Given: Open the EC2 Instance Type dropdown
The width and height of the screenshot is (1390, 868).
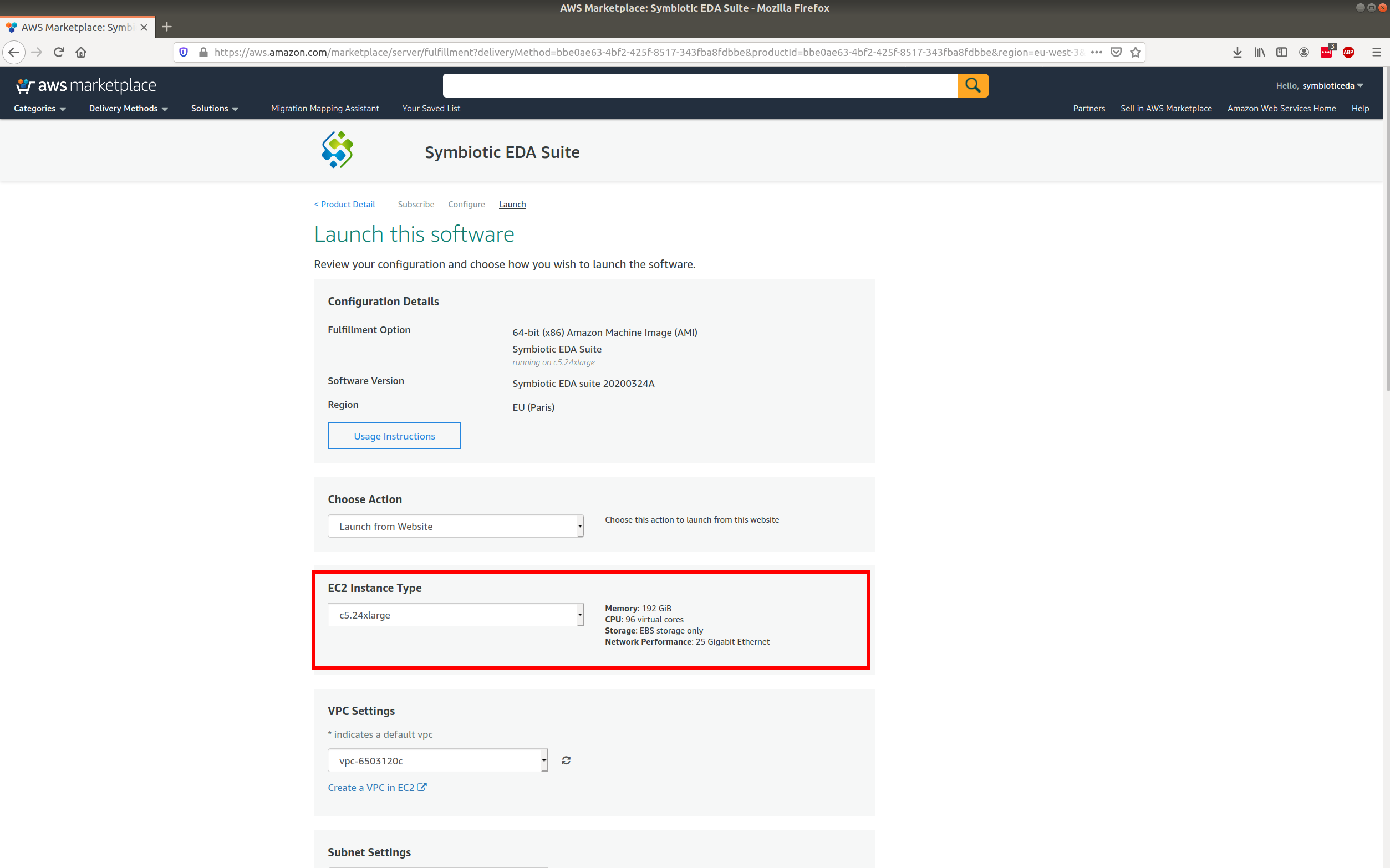Looking at the screenshot, I should point(456,615).
